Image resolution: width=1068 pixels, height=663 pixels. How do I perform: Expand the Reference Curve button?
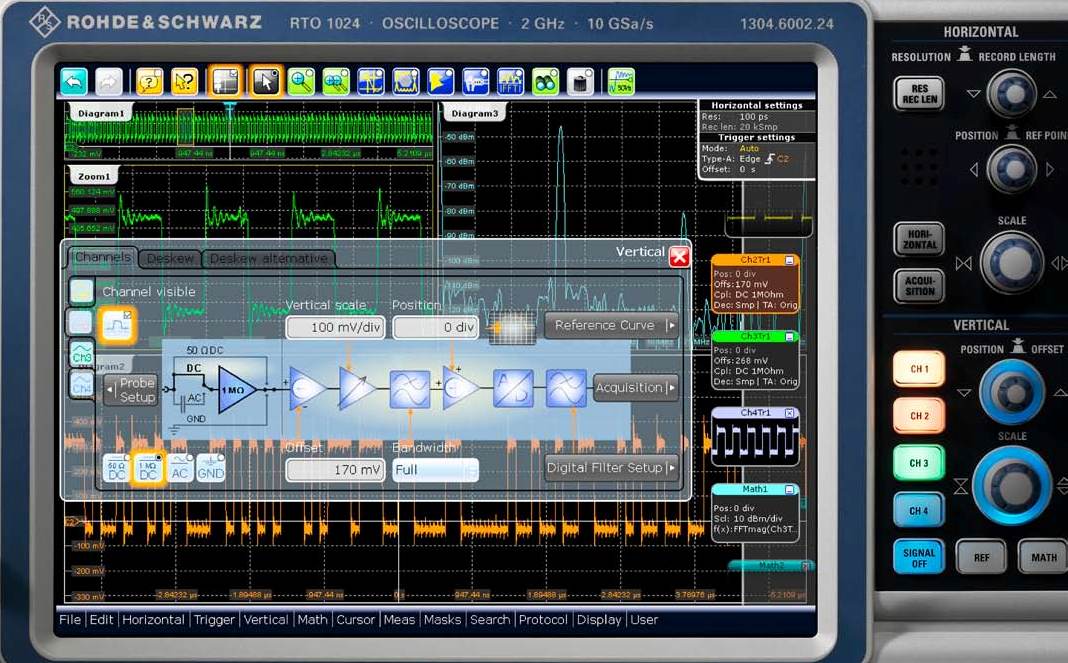point(611,325)
